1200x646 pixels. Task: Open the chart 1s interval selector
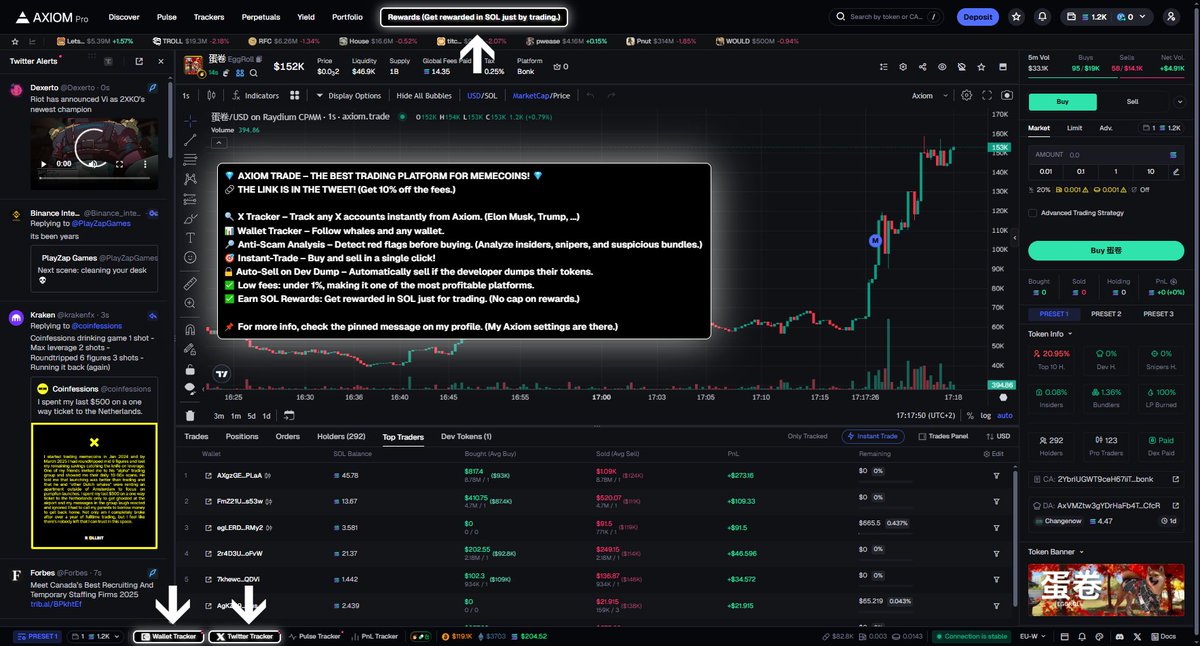pyautogui.click(x=186, y=95)
